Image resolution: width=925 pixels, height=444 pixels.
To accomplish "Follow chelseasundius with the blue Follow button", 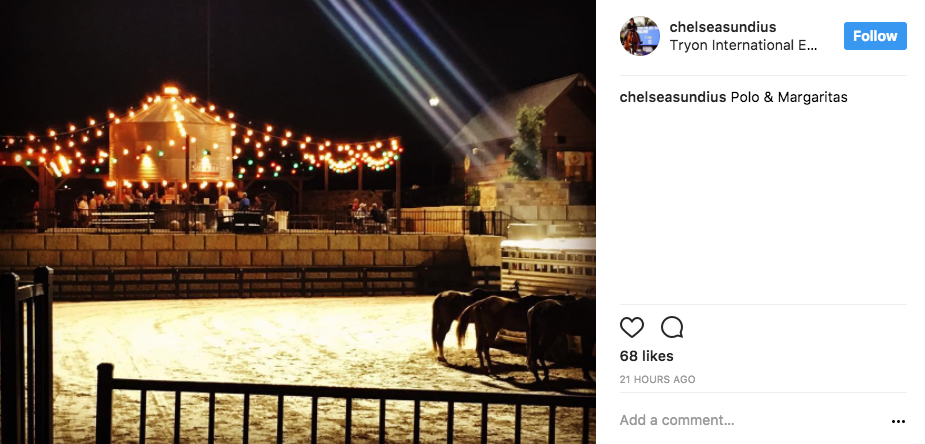I will tap(875, 36).
